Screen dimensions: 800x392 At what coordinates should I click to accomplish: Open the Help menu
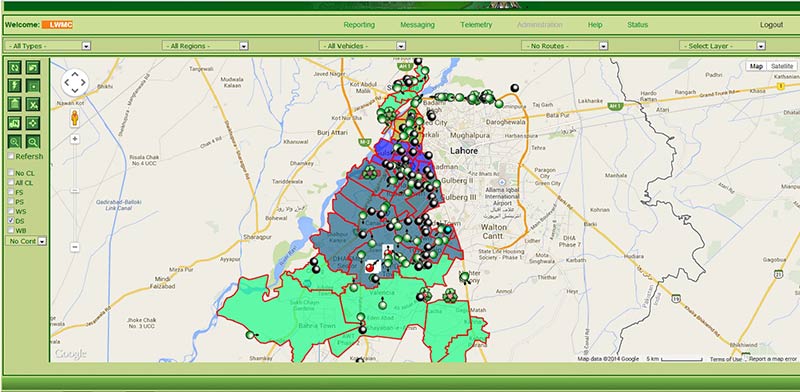[x=595, y=24]
